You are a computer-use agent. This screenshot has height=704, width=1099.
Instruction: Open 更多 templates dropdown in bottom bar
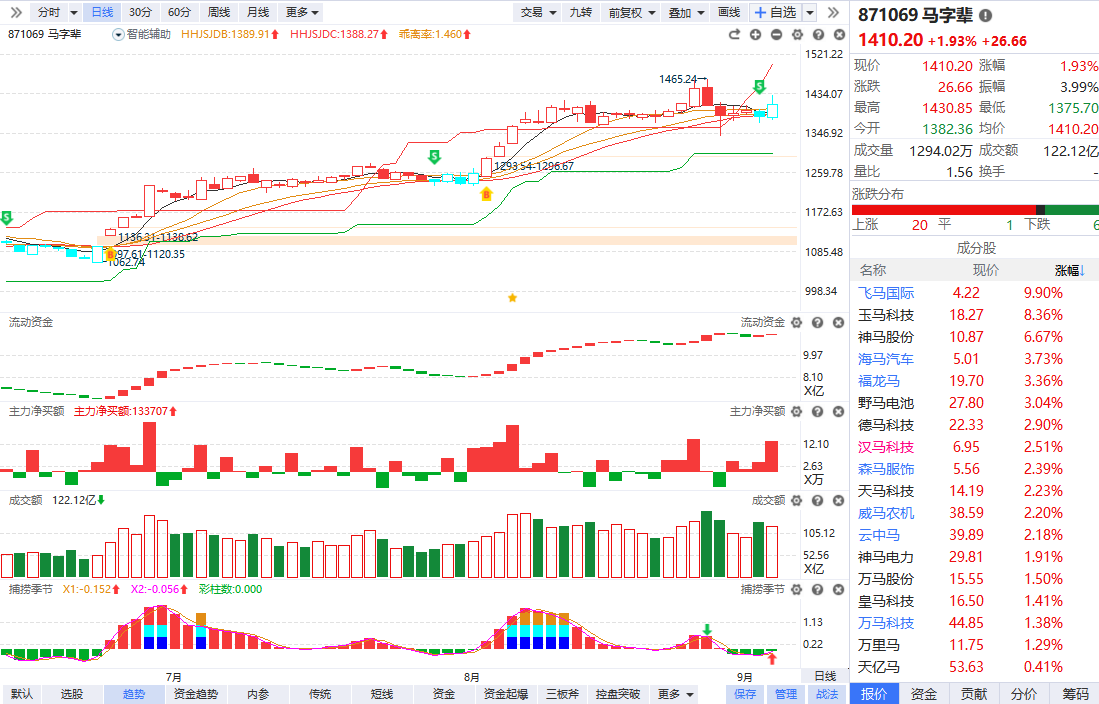click(676, 694)
